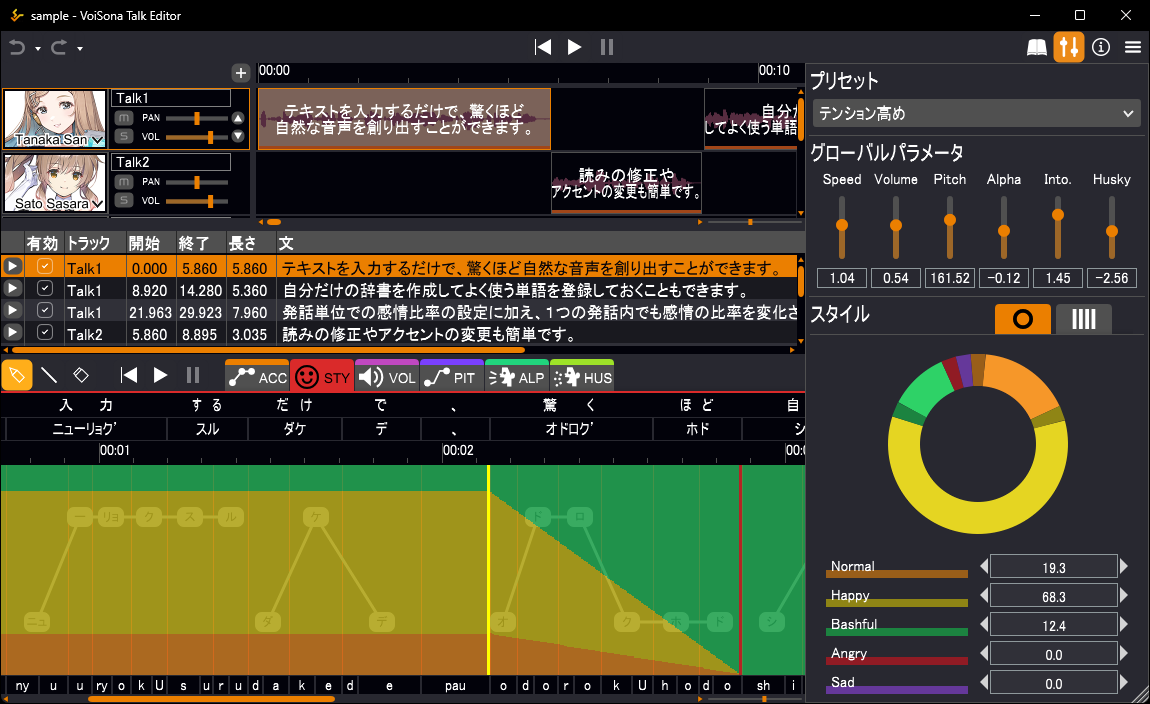Viewport: 1150px width, 704px height.
Task: Open the preset dropdown テンション高め
Action: point(976,114)
